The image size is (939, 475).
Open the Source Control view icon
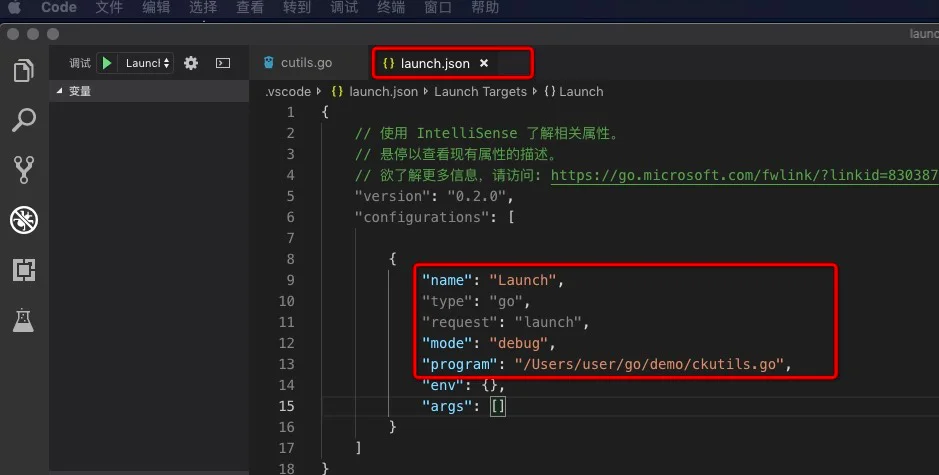(x=23, y=170)
